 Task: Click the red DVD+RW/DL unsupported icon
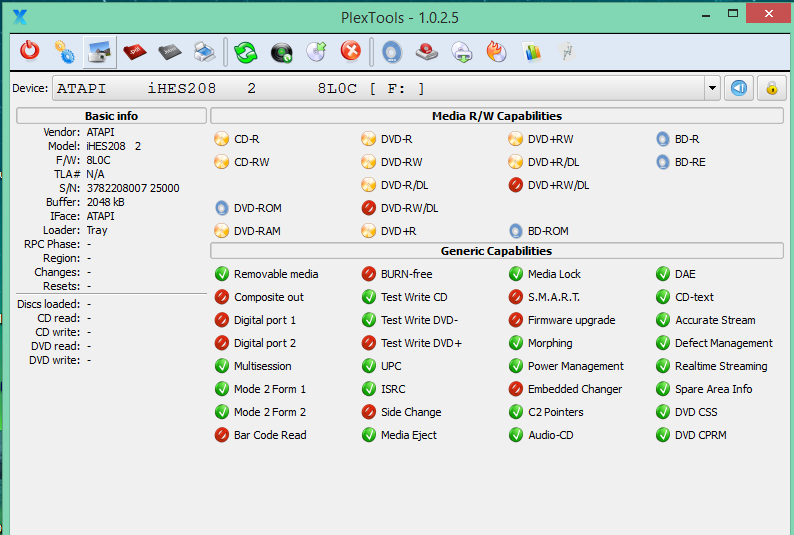pyautogui.click(x=515, y=185)
